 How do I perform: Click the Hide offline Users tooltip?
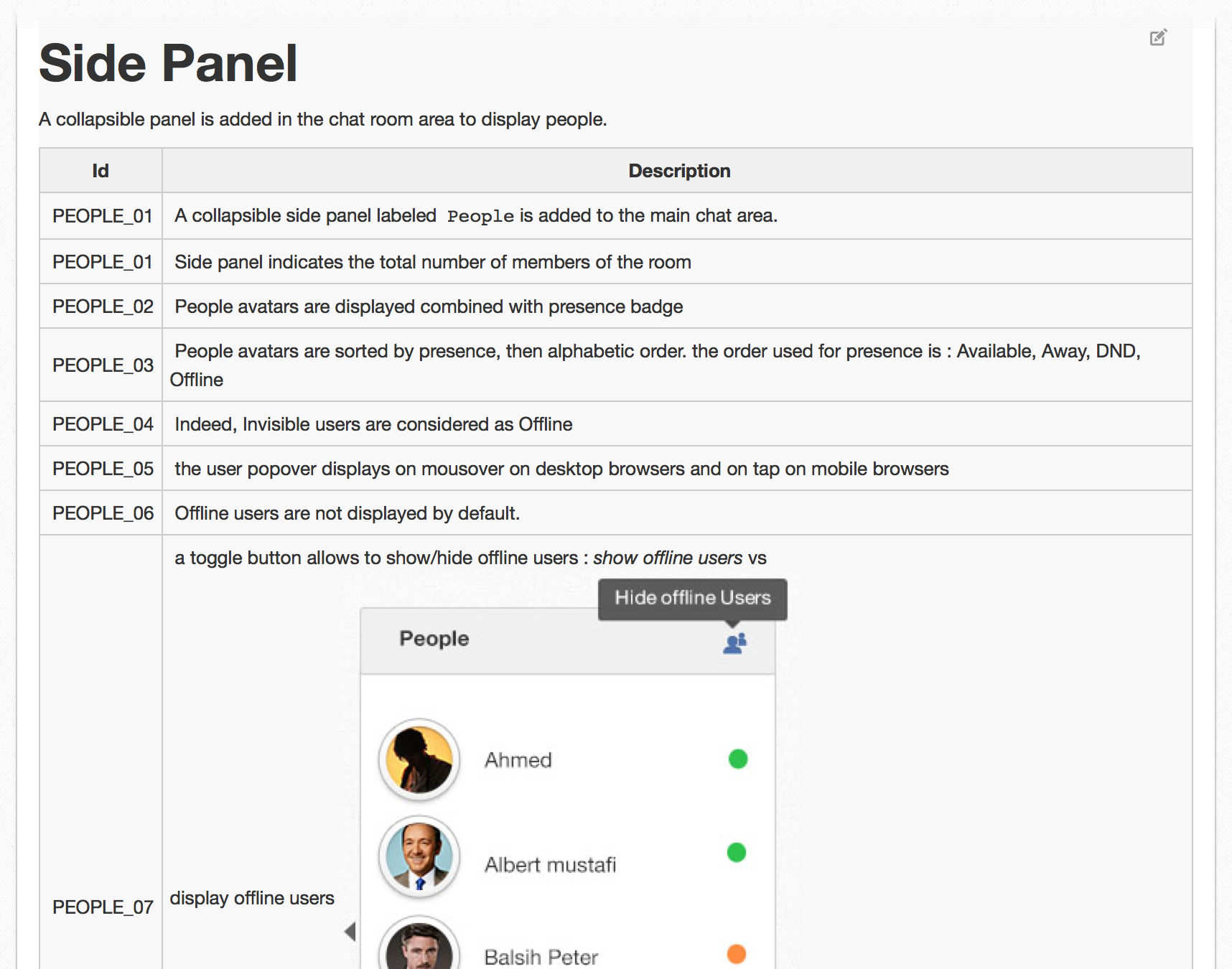(x=693, y=598)
